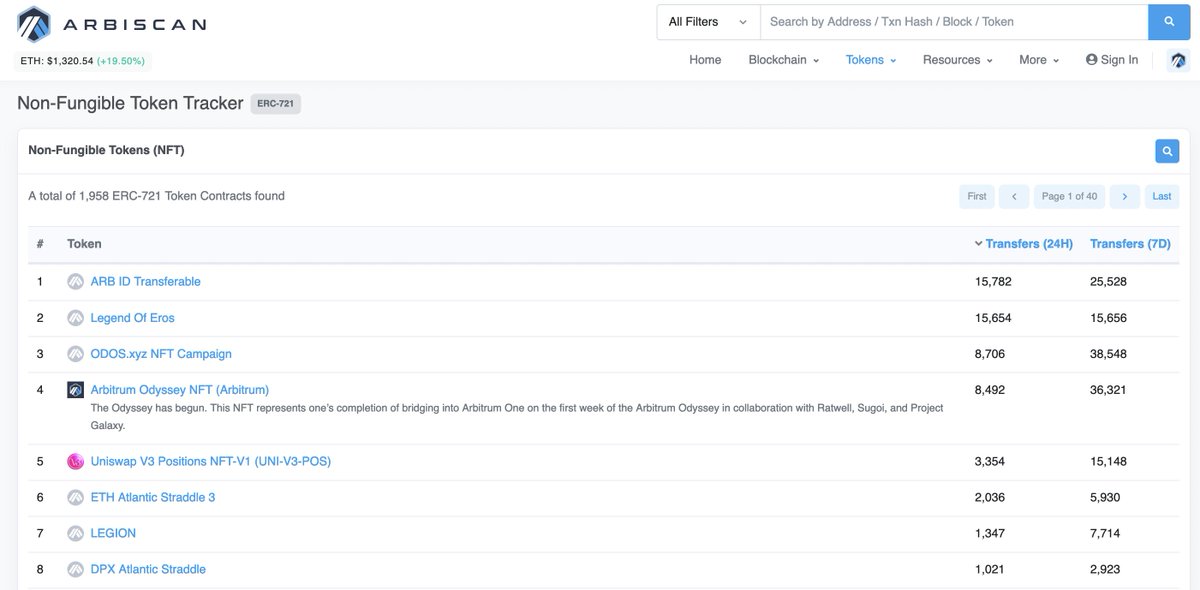Select the ETH Atlantic Straddle 3 icon
The width and height of the screenshot is (1200, 590).
75,498
